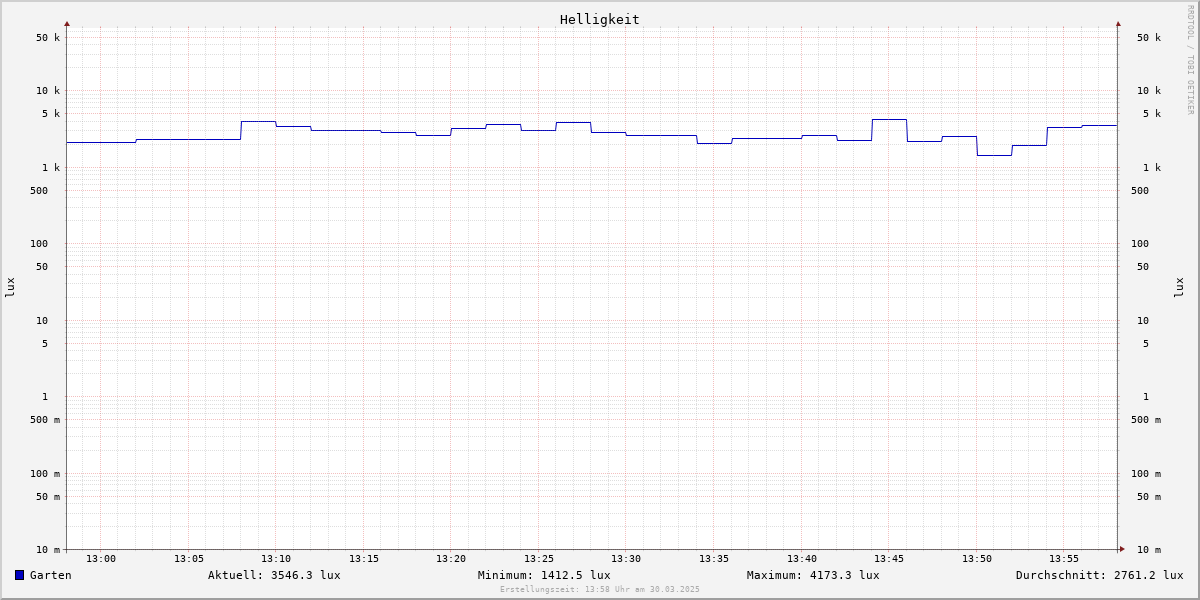Click the 13:15 time axis label
Screen dimensions: 1200x600
[364, 559]
